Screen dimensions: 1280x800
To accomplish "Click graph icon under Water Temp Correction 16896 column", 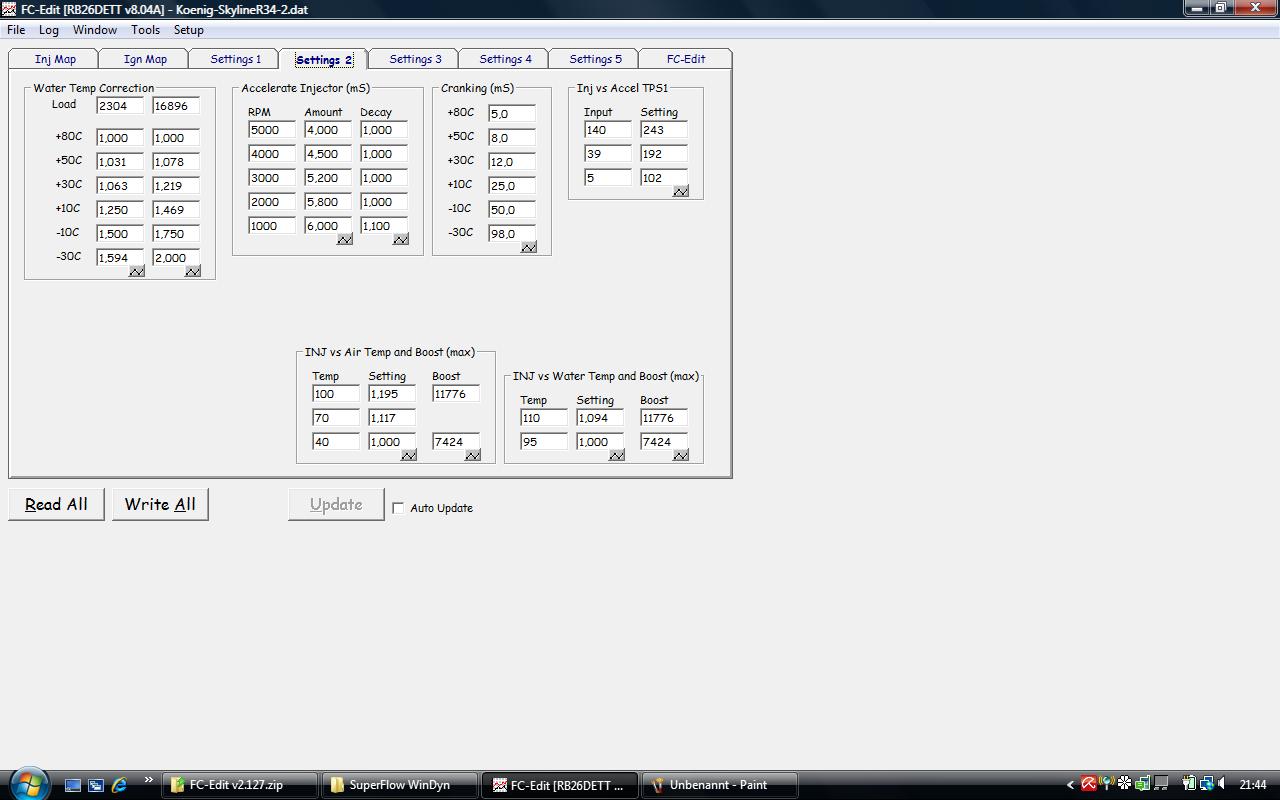I will point(193,271).
